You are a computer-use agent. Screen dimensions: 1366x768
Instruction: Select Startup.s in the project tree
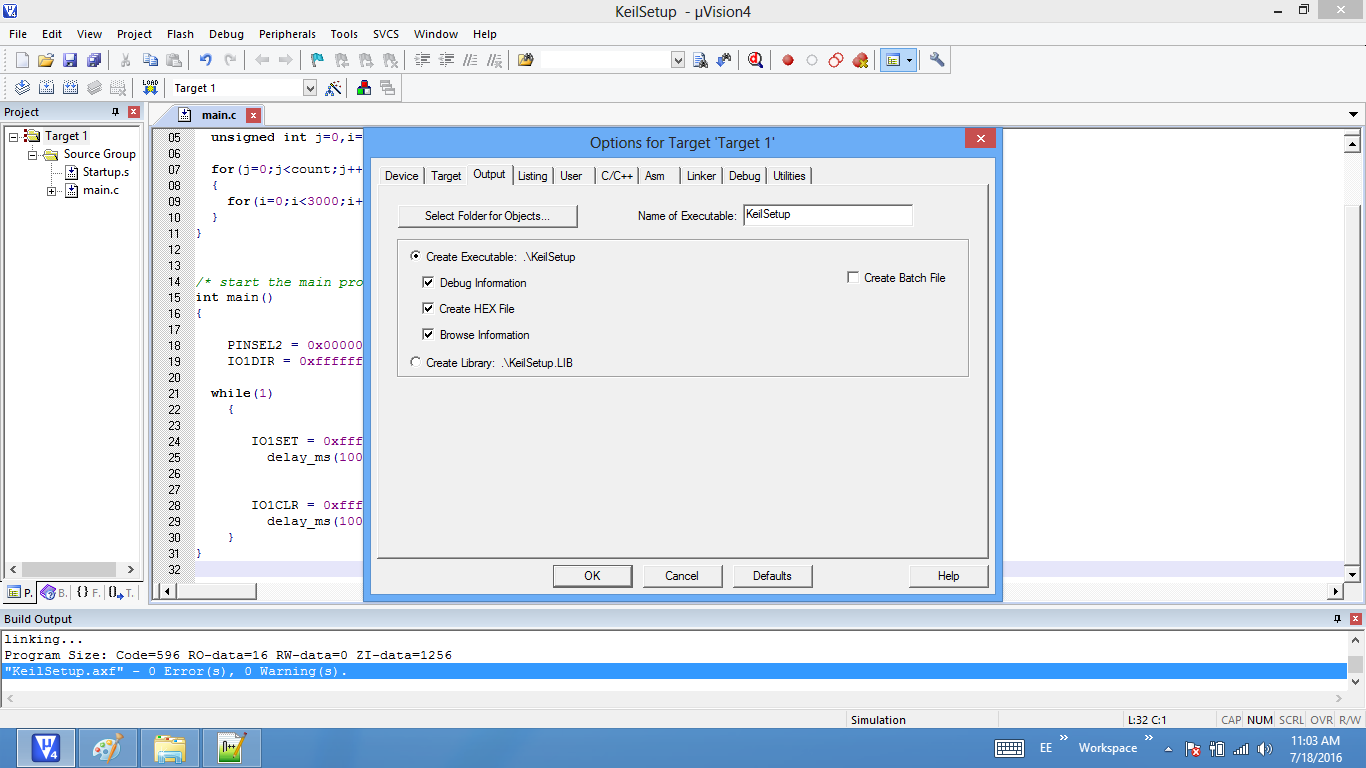[x=105, y=172]
